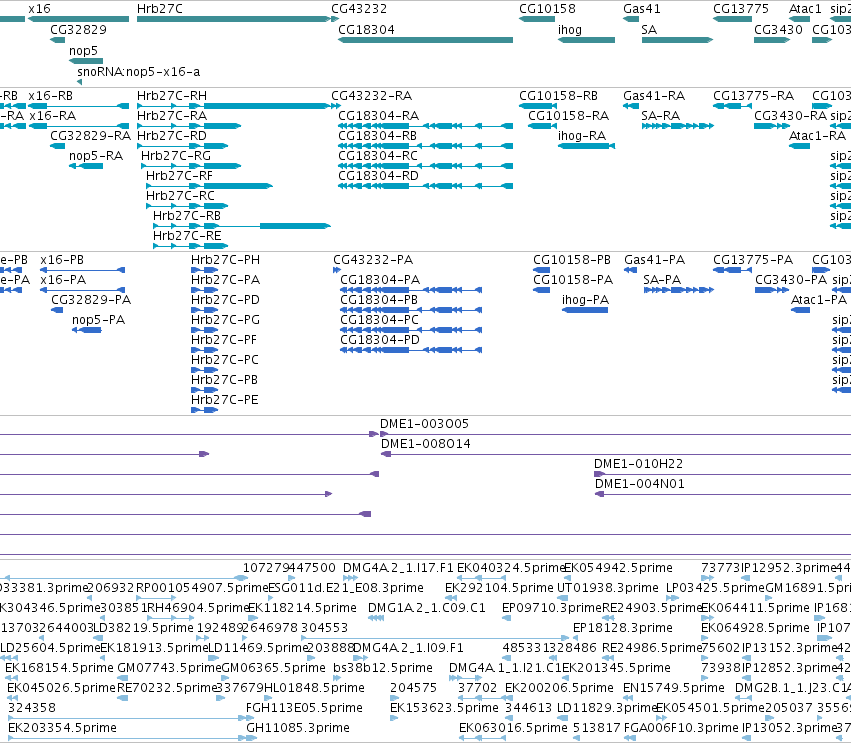Click the transcript label "Atac1-RA"
The width and height of the screenshot is (851, 743).
pos(817,136)
